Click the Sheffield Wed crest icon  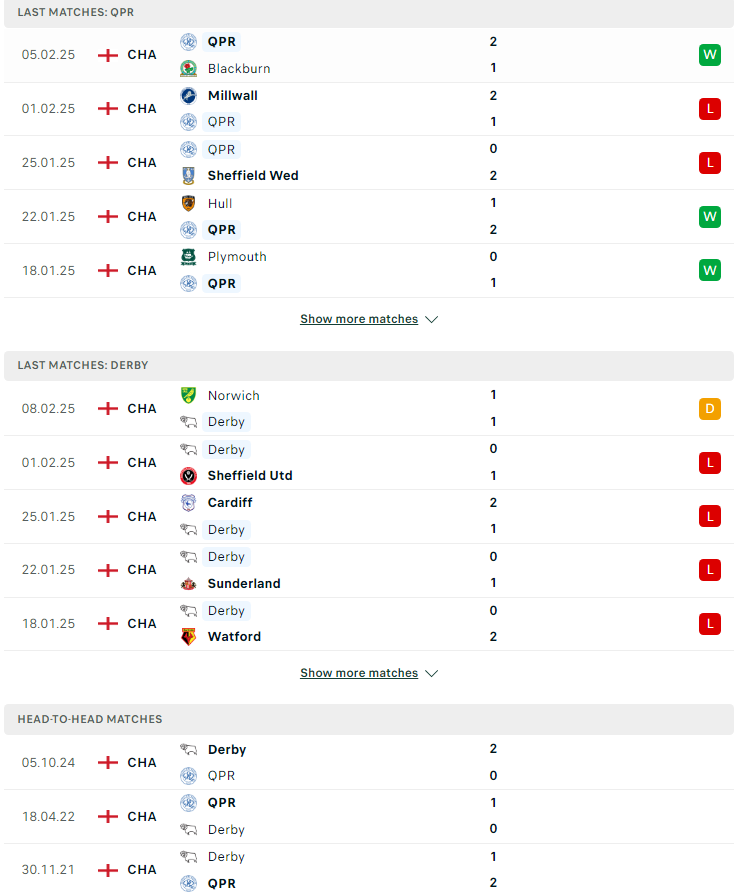point(188,176)
